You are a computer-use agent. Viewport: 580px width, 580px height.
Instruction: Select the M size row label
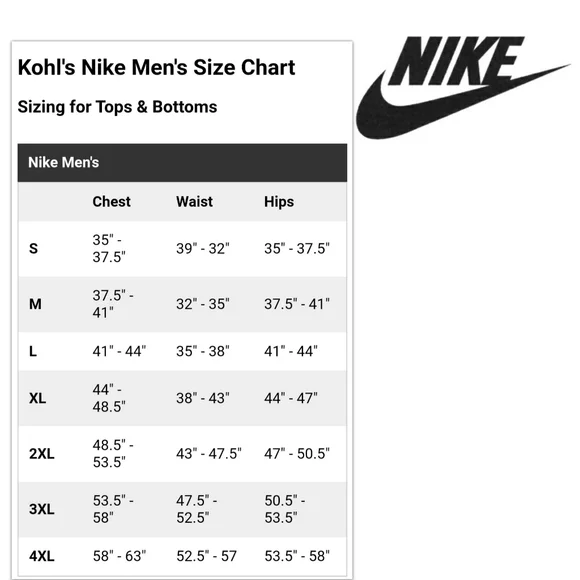pyautogui.click(x=35, y=304)
